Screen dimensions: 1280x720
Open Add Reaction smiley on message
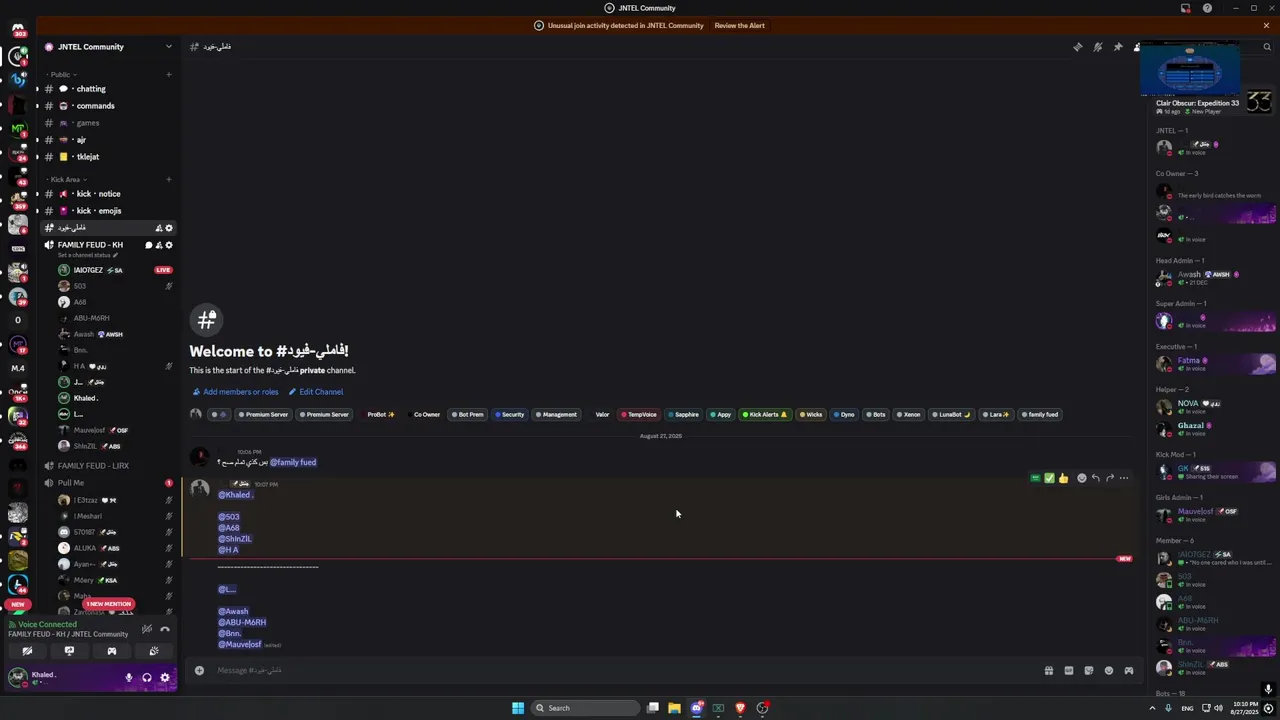[x=1081, y=478]
